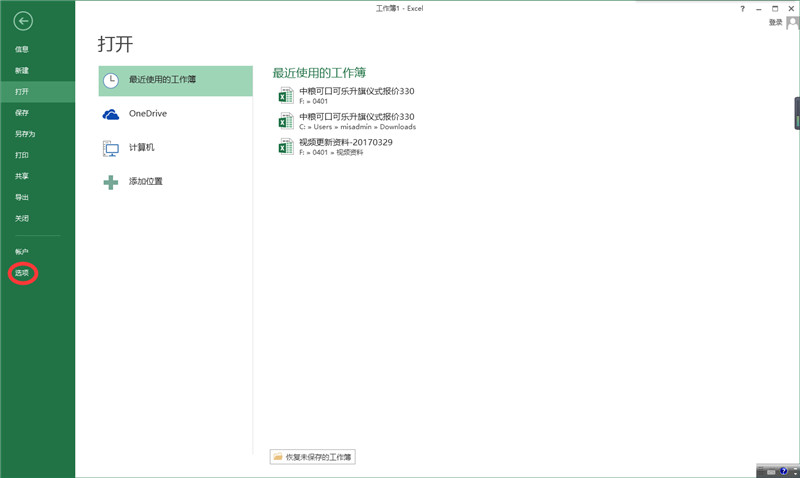This screenshot has width=800, height=478.
Task: Choose 另存为 from the sidebar
Action: (x=25, y=133)
